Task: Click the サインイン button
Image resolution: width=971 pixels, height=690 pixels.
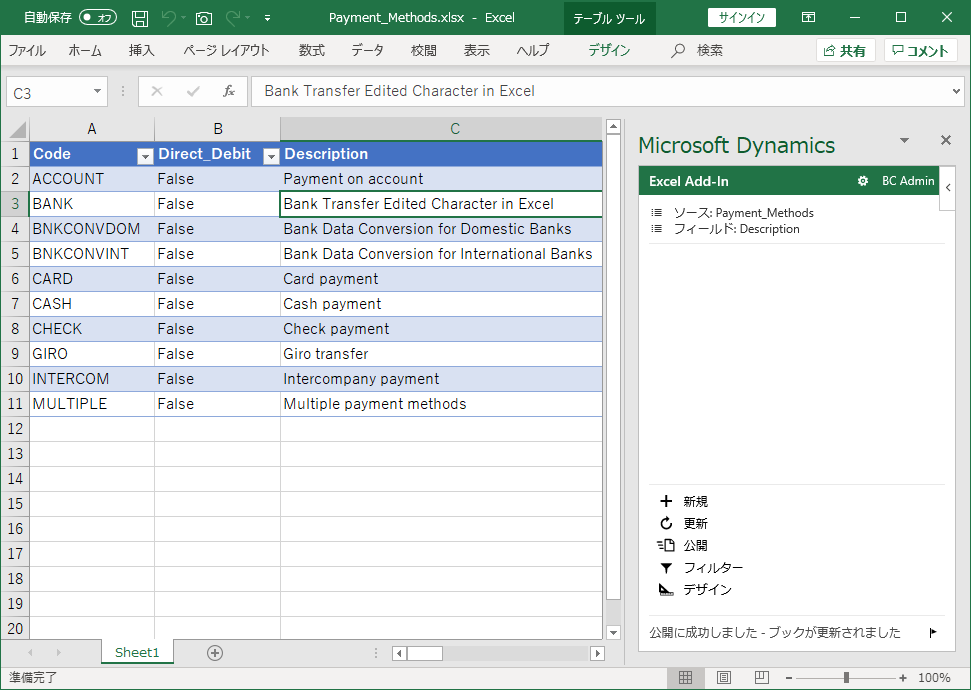Action: click(x=742, y=17)
